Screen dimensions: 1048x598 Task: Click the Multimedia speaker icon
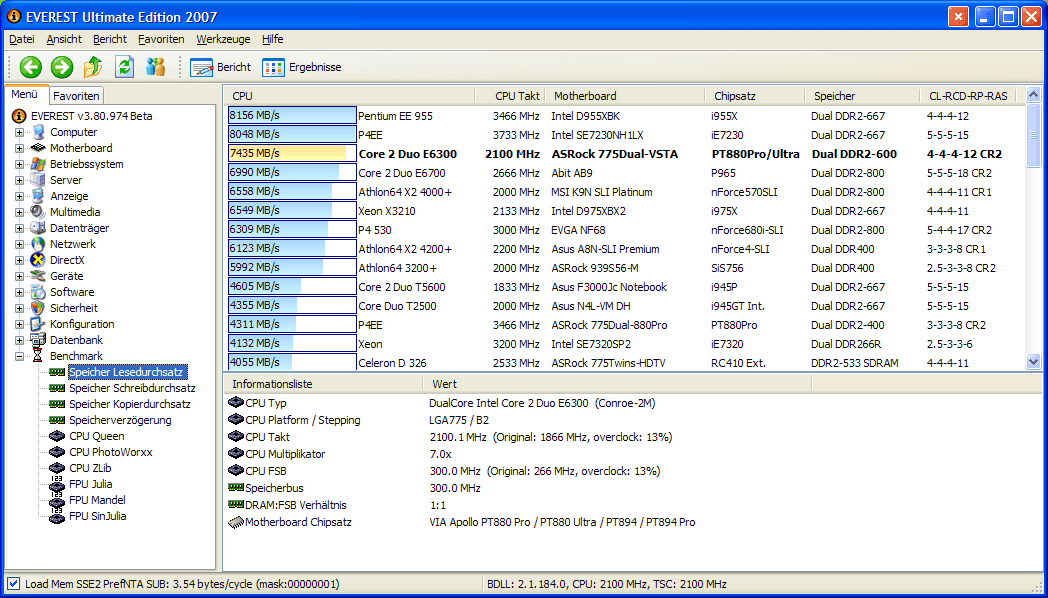pos(39,212)
